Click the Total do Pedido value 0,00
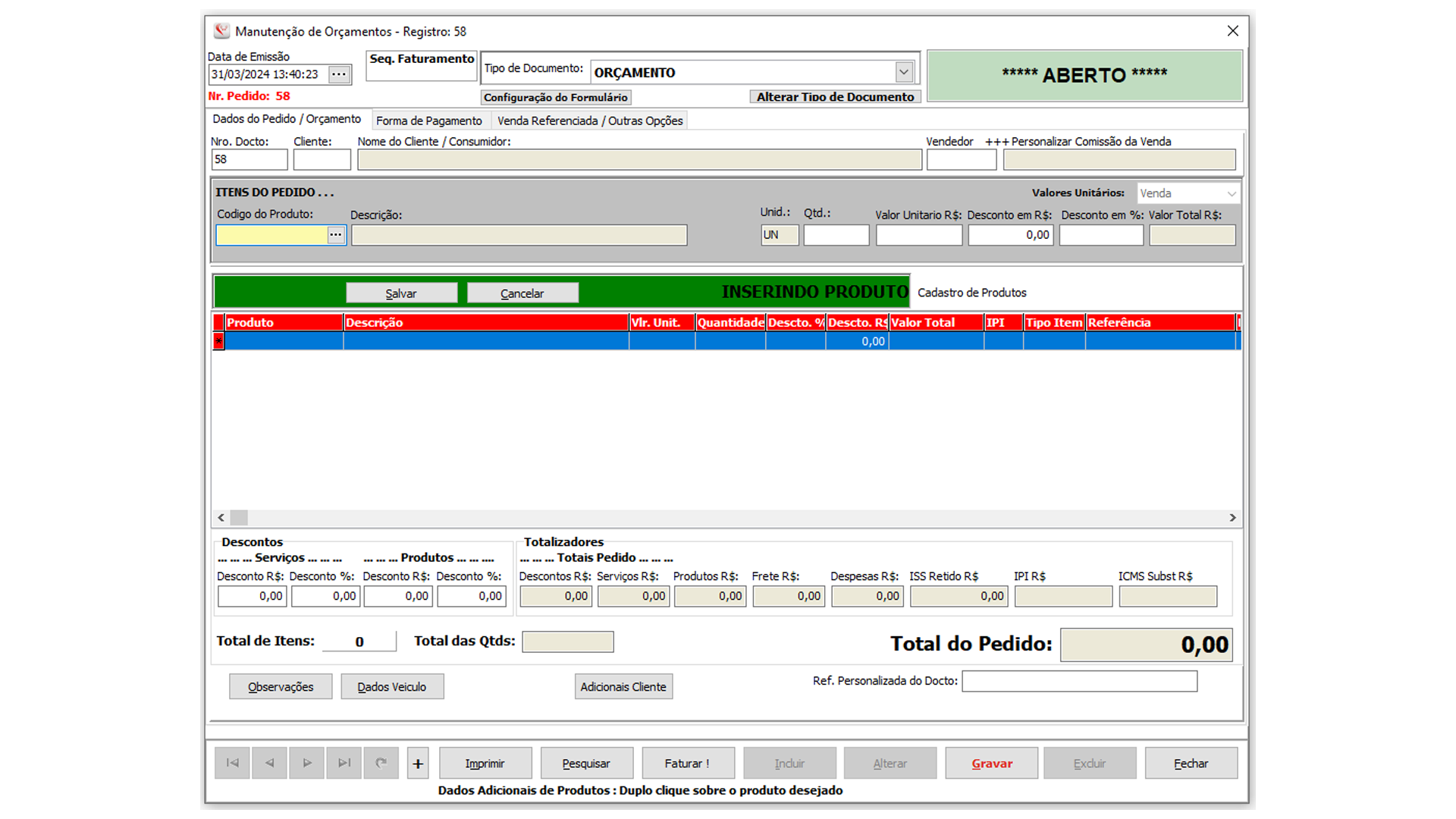This screenshot has width=1456, height=819. pos(1146,645)
